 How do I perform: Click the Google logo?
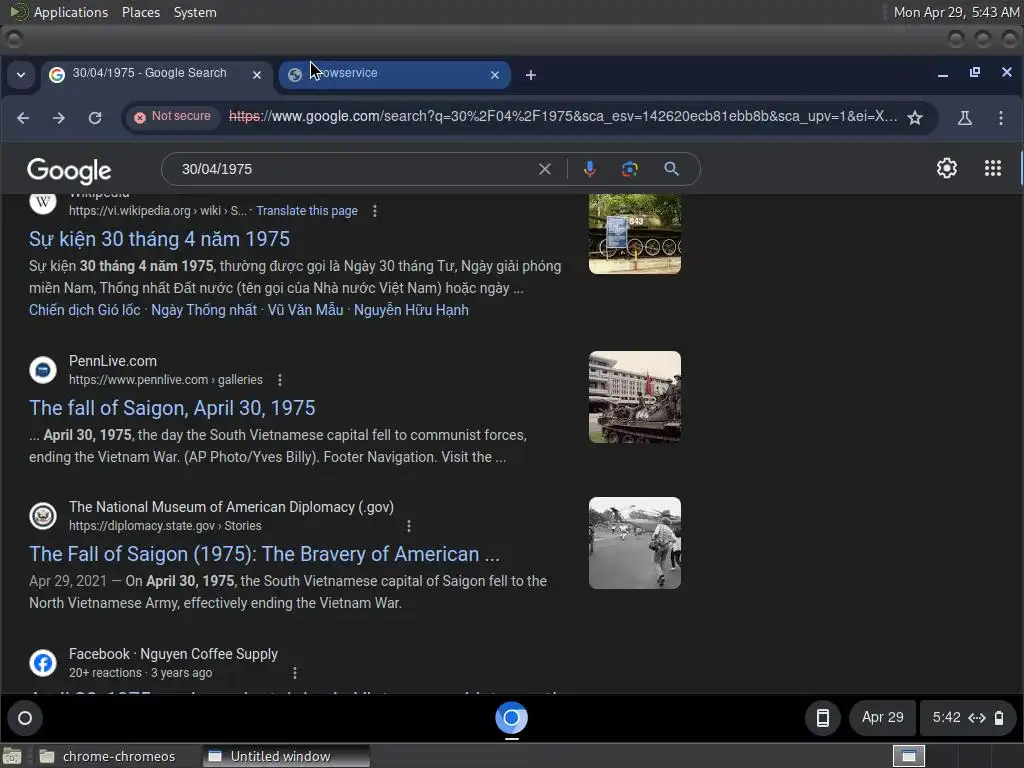(69, 170)
